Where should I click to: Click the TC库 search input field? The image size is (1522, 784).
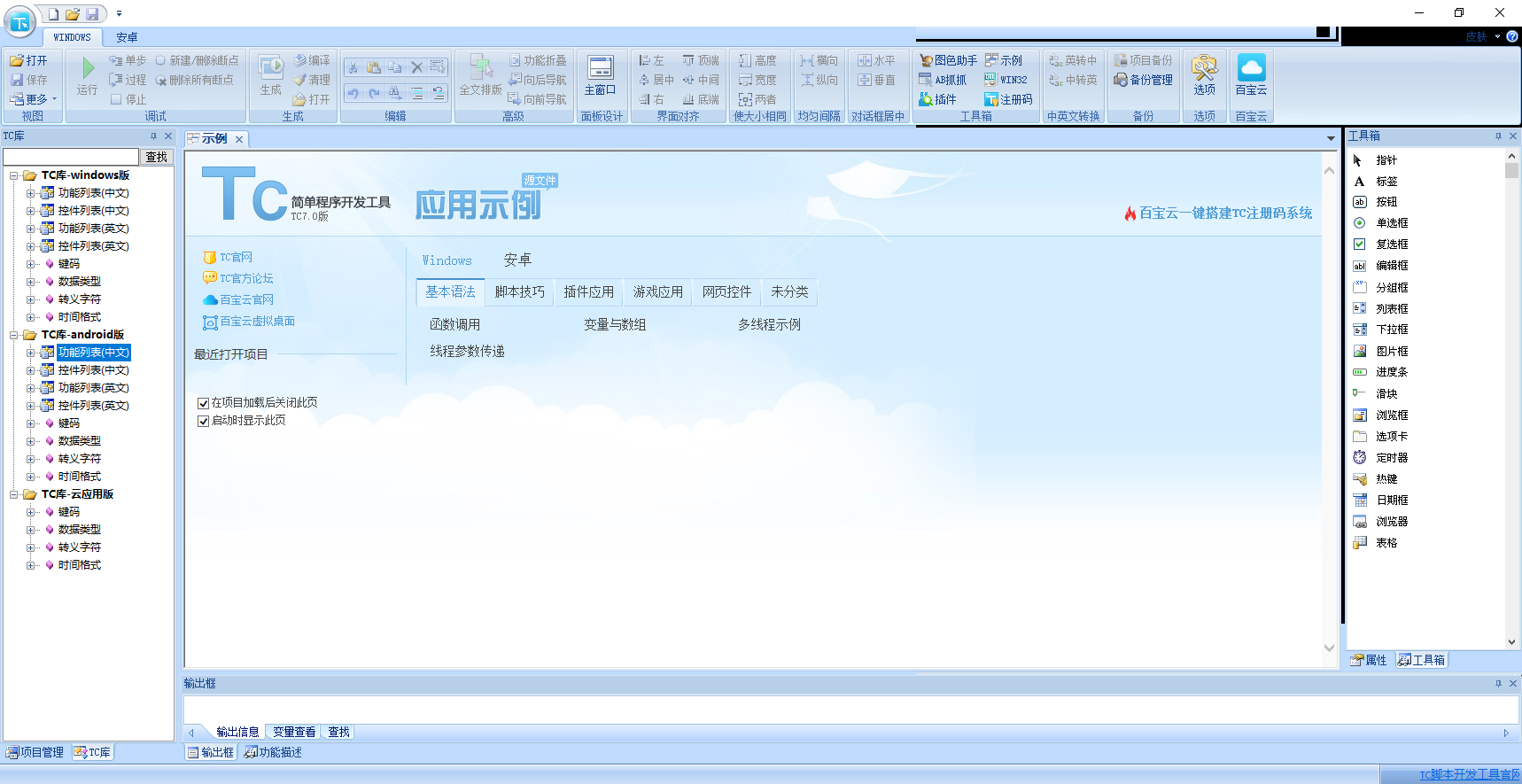coord(71,157)
